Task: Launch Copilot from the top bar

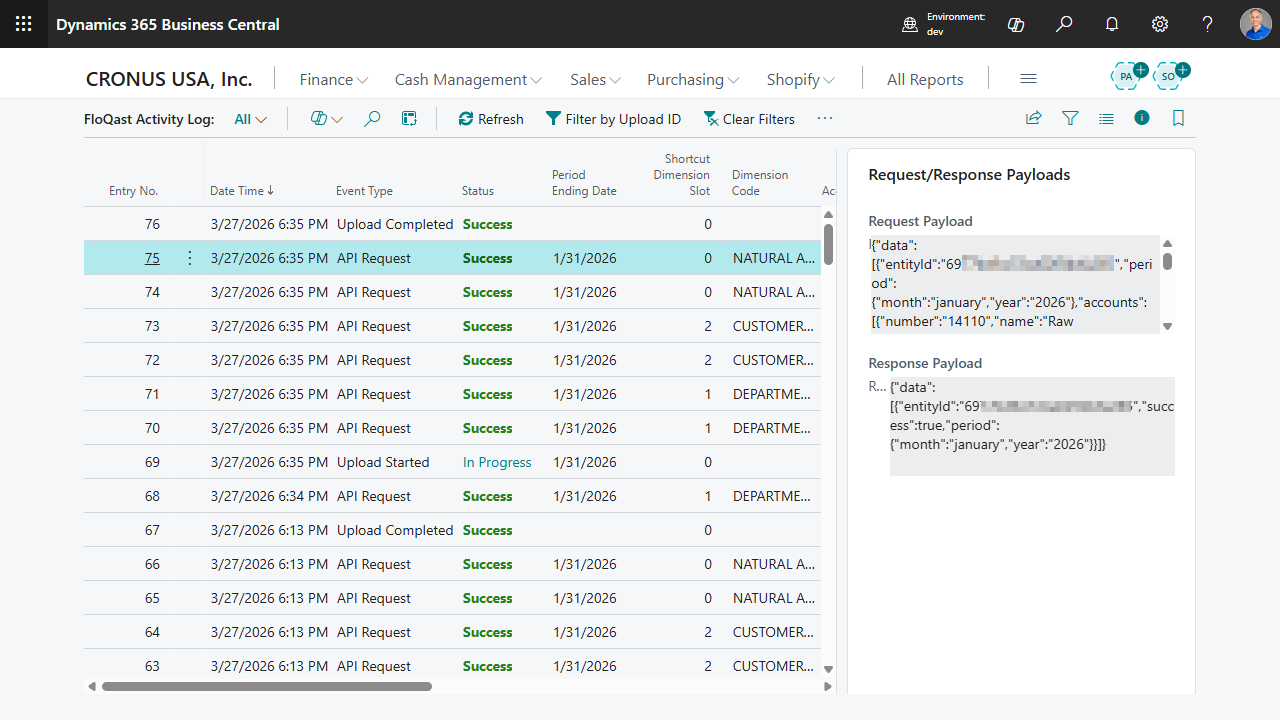Action: 1016,24
